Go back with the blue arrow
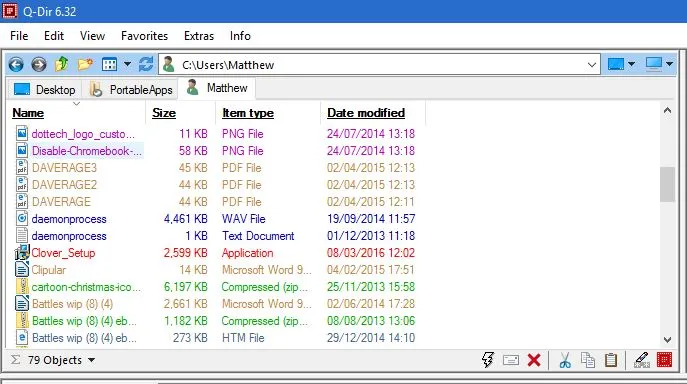 [16, 65]
